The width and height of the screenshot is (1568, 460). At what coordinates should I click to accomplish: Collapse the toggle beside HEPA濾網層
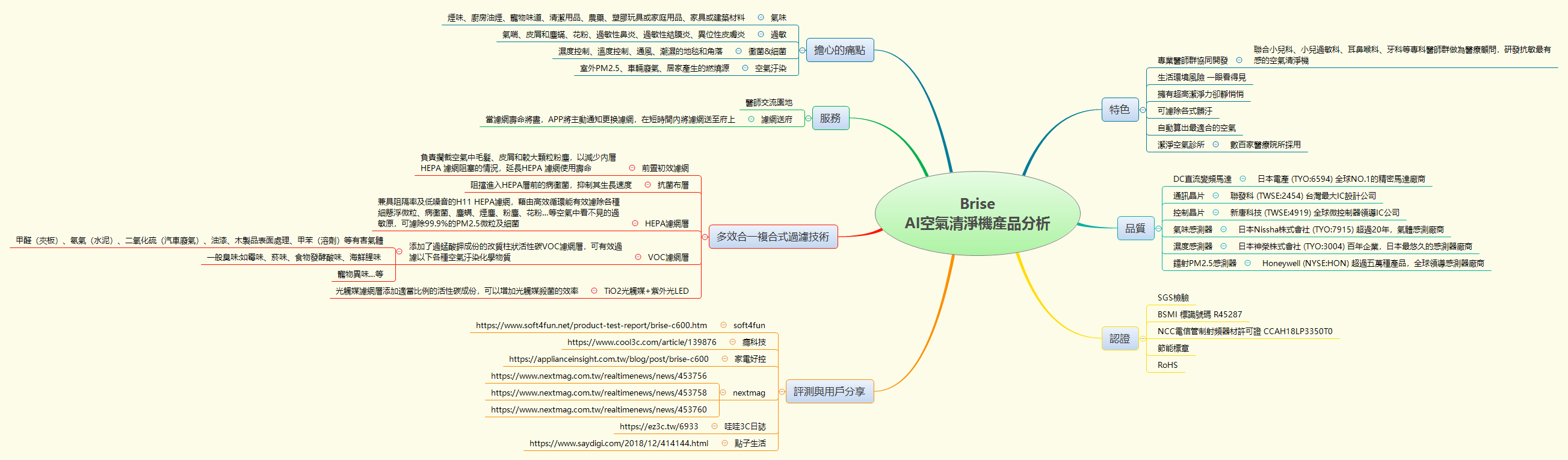point(635,223)
